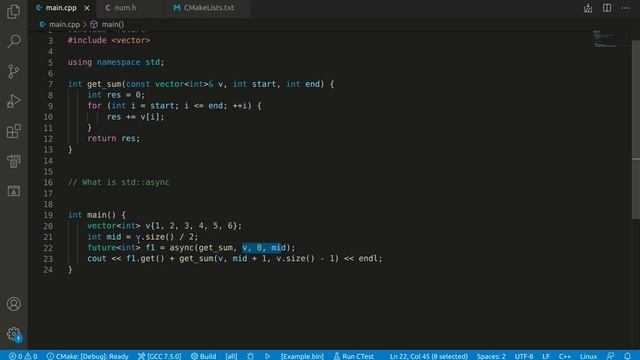Change encoding via UTF-8
640x360 pixels.
[524, 356]
